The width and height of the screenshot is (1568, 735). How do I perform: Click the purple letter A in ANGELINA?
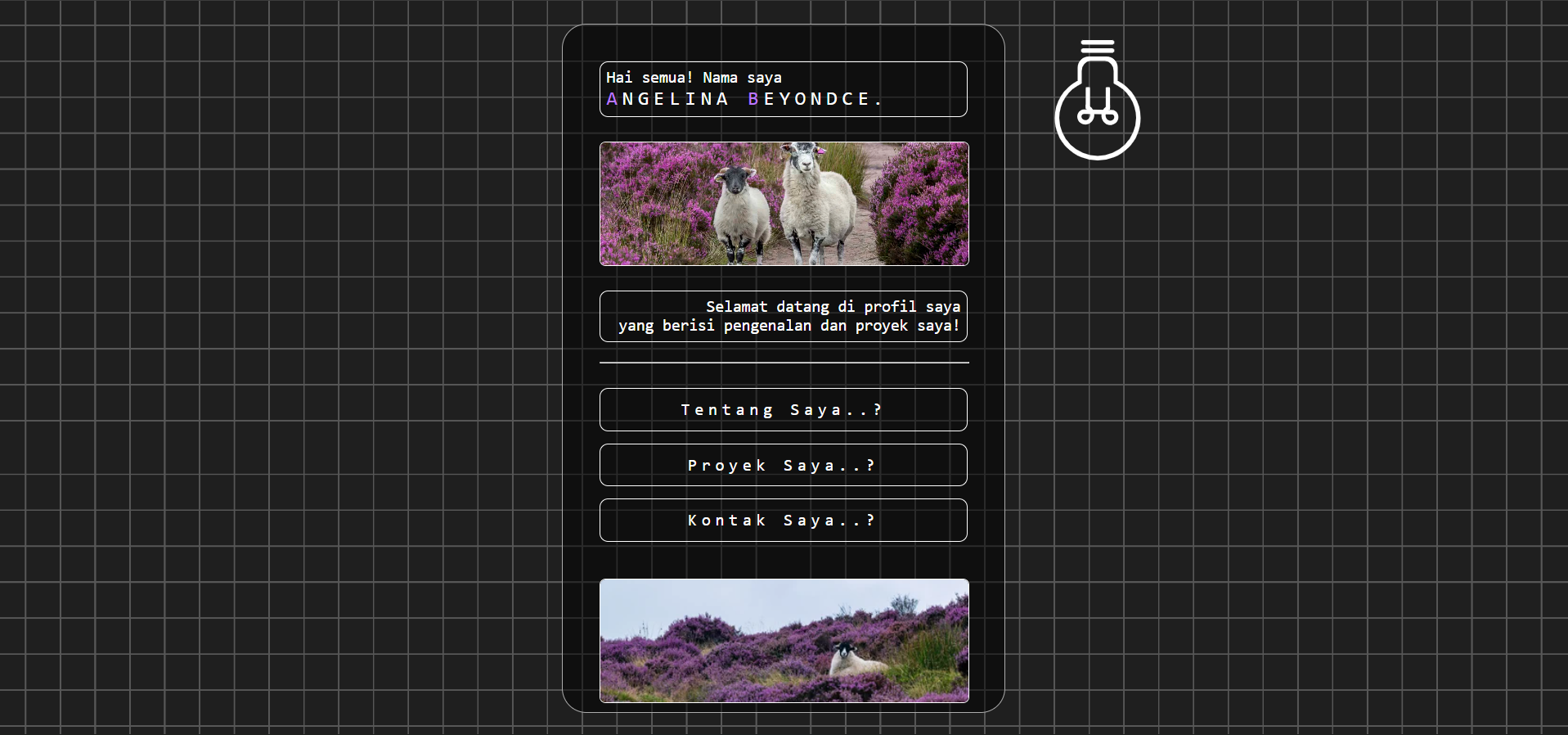[x=612, y=99]
